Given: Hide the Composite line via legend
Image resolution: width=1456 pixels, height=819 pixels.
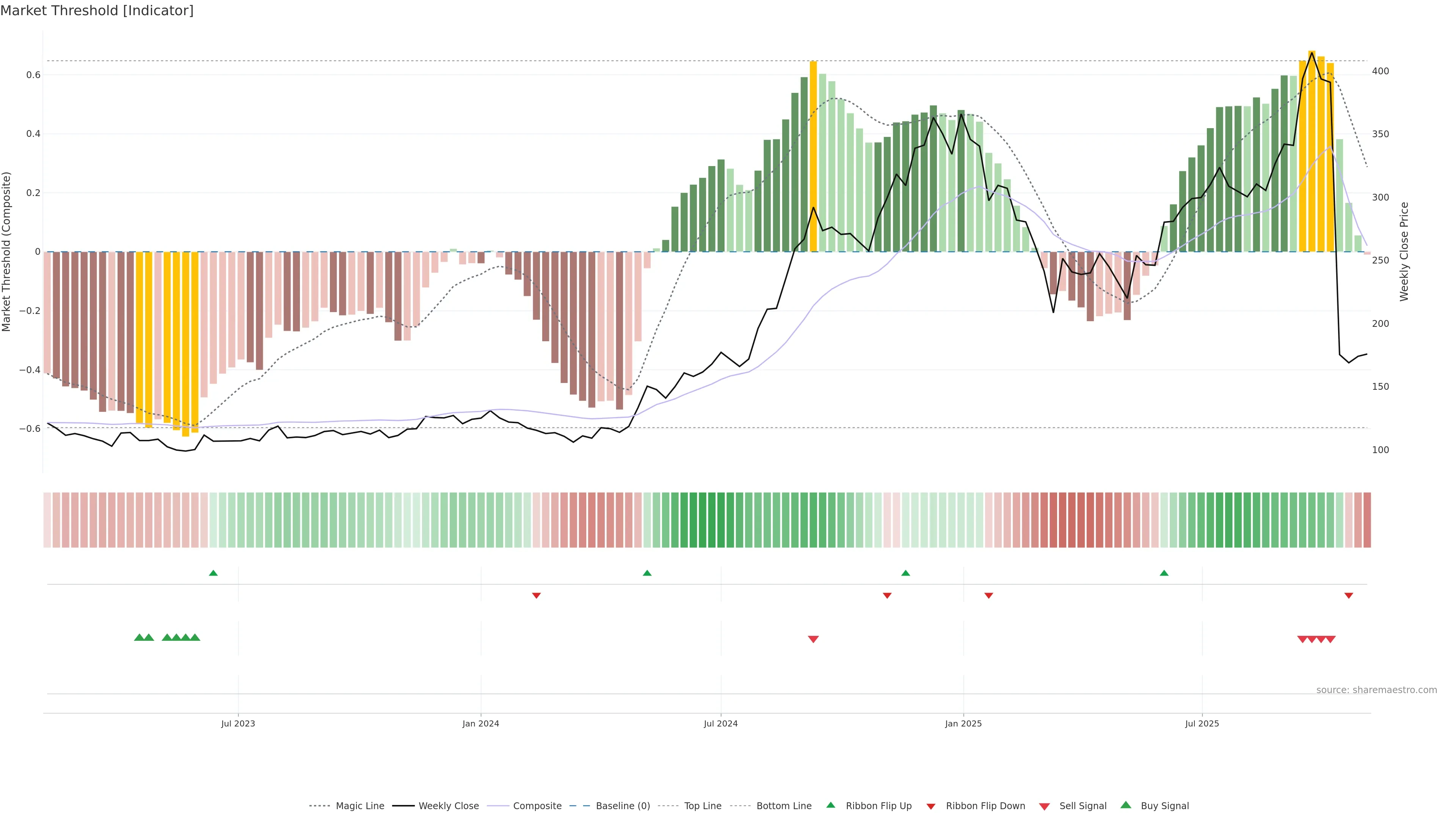Looking at the screenshot, I should (537, 806).
